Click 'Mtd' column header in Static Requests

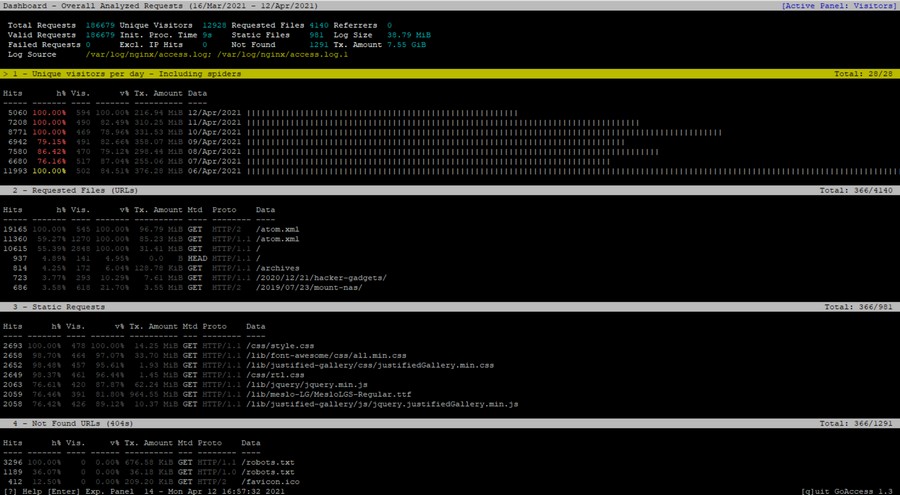(x=190, y=326)
